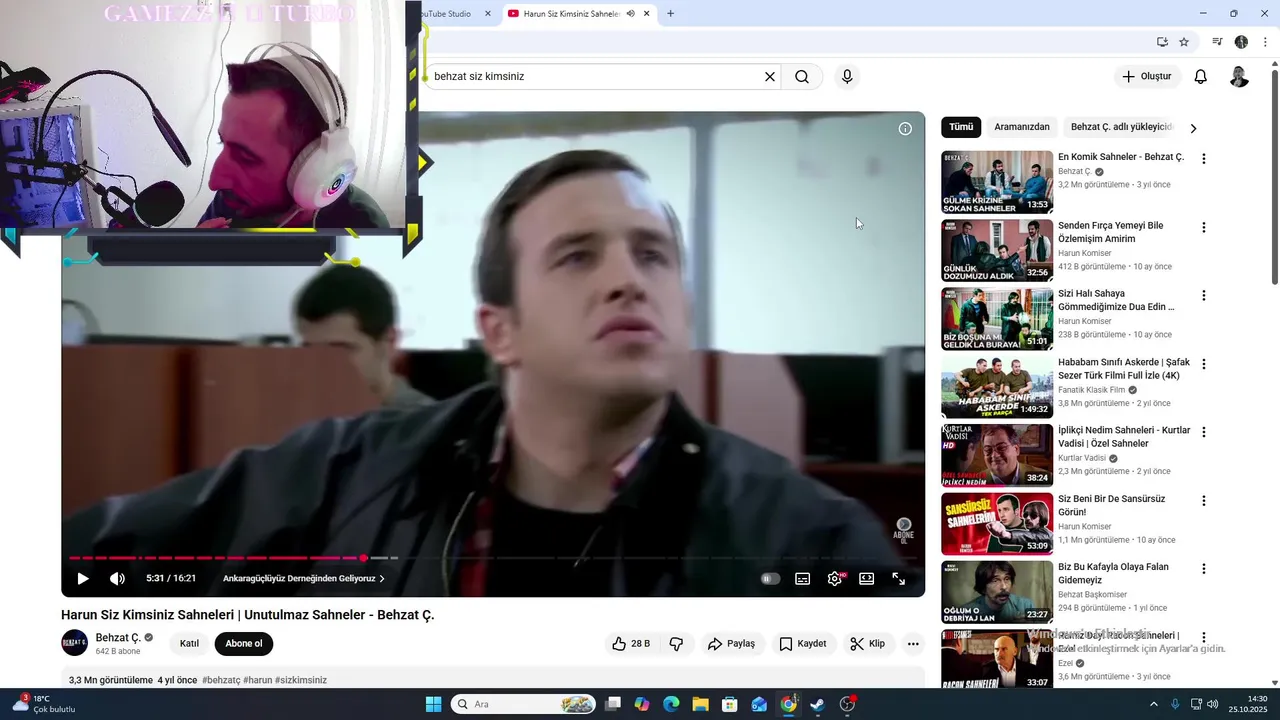
Task: Open the chapter 'Ankaragüçlüyüz Derneğinden Geliyoruz'
Action: tap(303, 578)
